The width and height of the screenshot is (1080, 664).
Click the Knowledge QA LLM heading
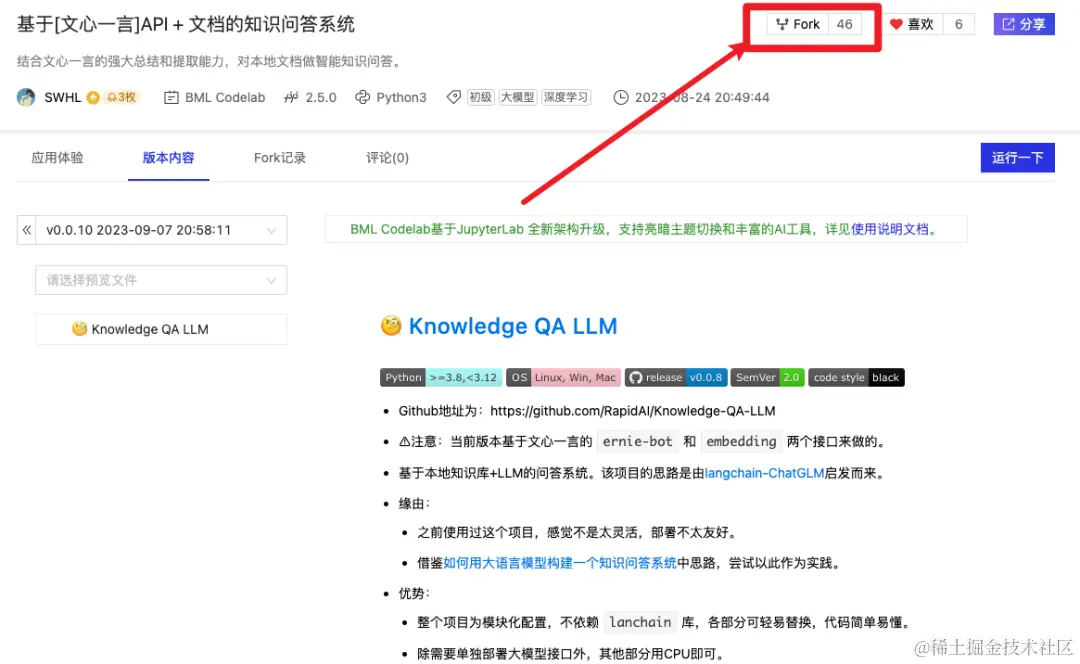(x=512, y=326)
